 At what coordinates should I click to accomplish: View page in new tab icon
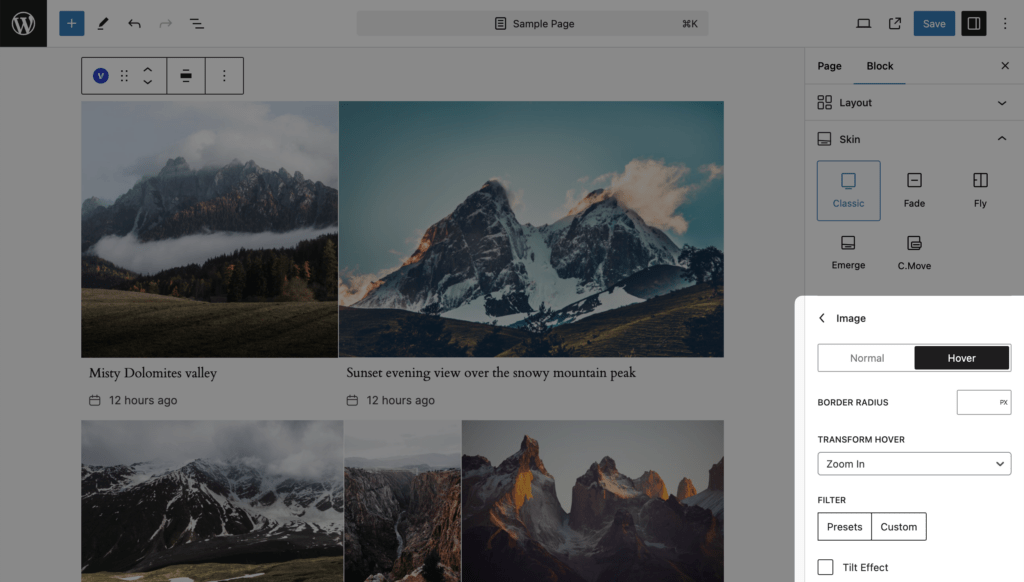click(x=895, y=24)
